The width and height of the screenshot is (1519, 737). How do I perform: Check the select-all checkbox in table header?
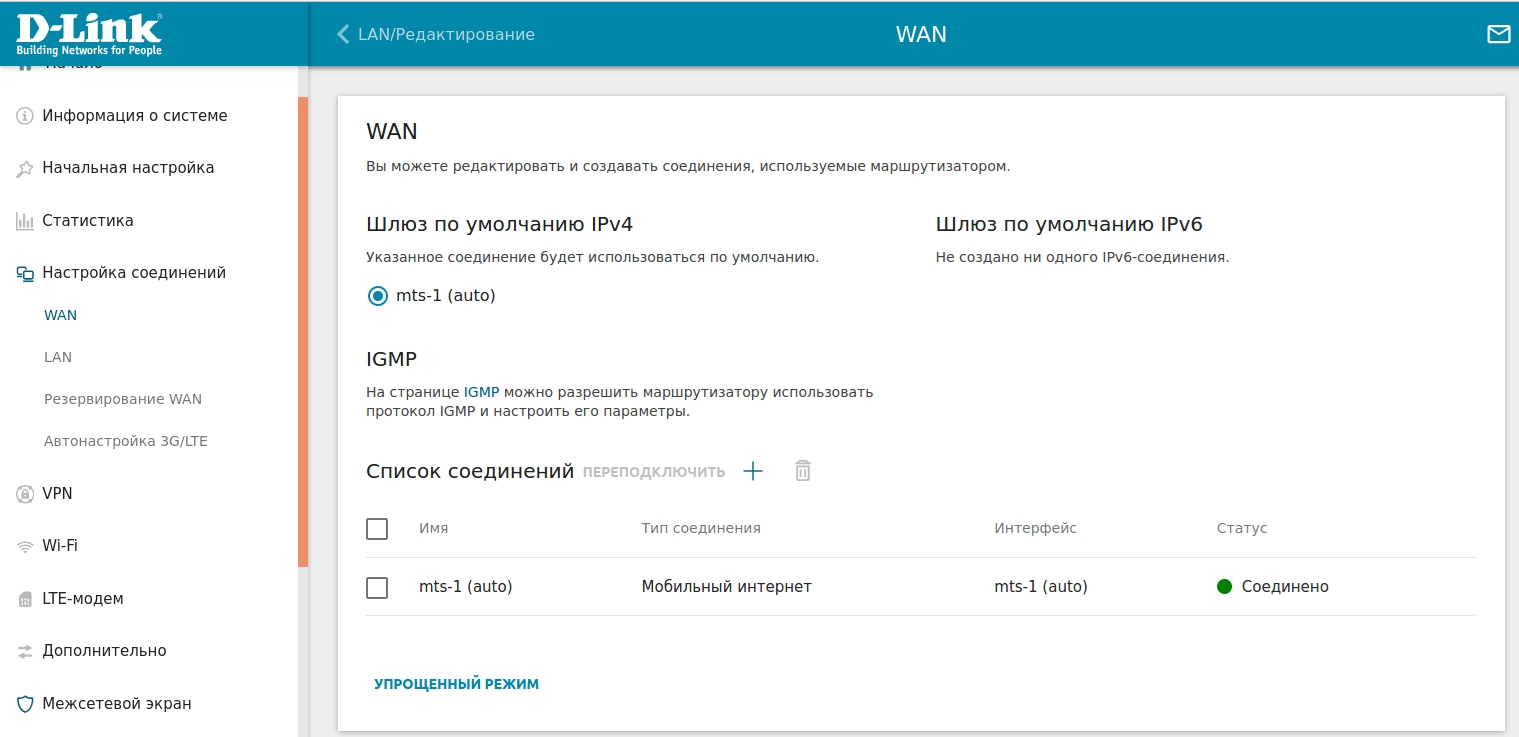377,528
